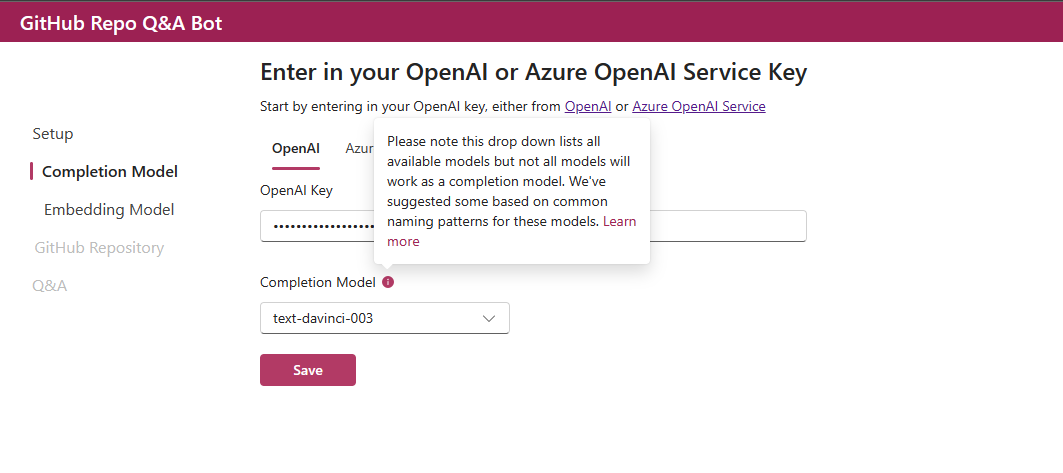The image size is (1063, 473).
Task: Focus the OpenAI Key input field
Action: [534, 226]
